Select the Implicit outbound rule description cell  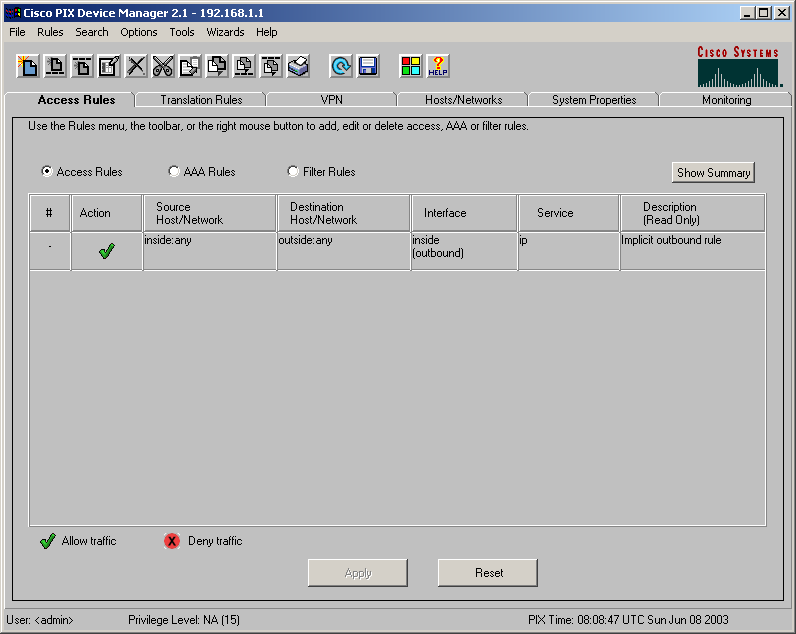click(x=692, y=251)
